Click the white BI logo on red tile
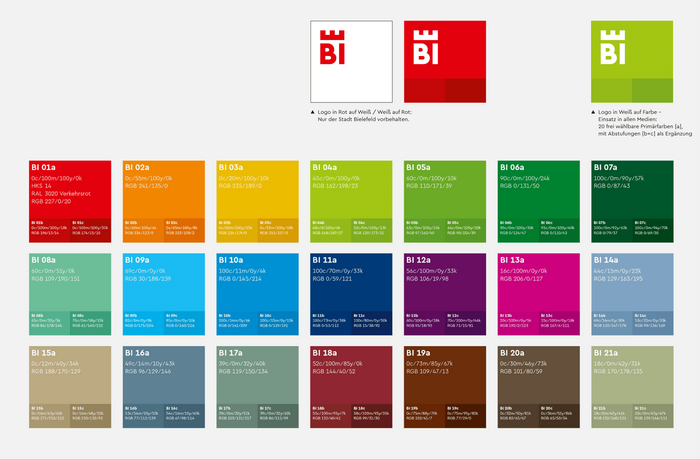Screen dimensions: 700x459 click(x=425, y=47)
